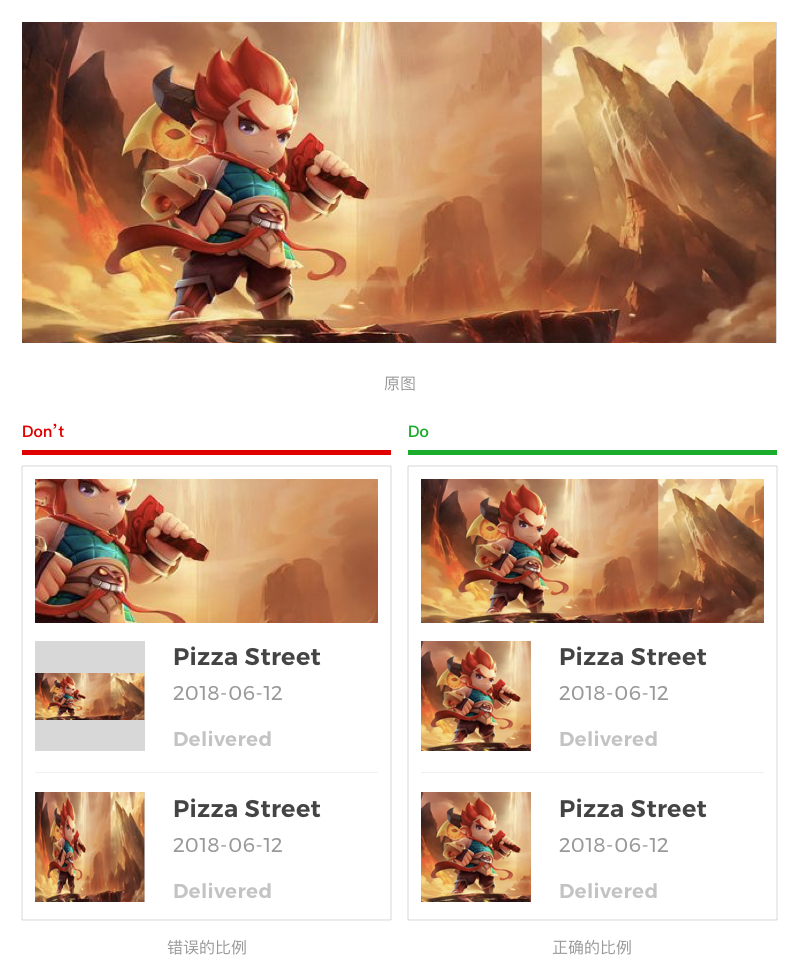Click the red divider bar under Don't

[x=206, y=452]
